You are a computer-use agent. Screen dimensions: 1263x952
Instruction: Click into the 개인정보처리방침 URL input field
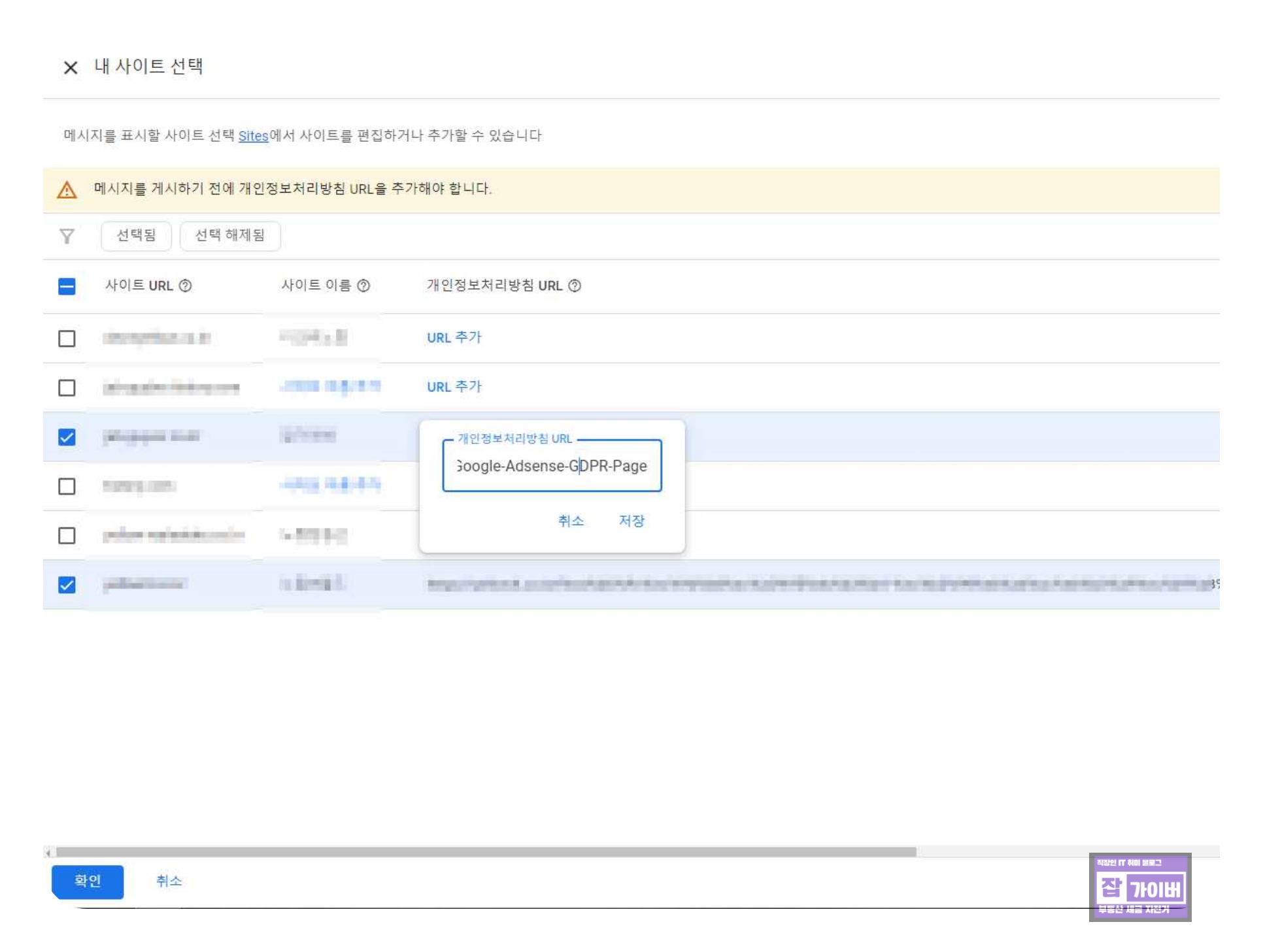pos(551,466)
